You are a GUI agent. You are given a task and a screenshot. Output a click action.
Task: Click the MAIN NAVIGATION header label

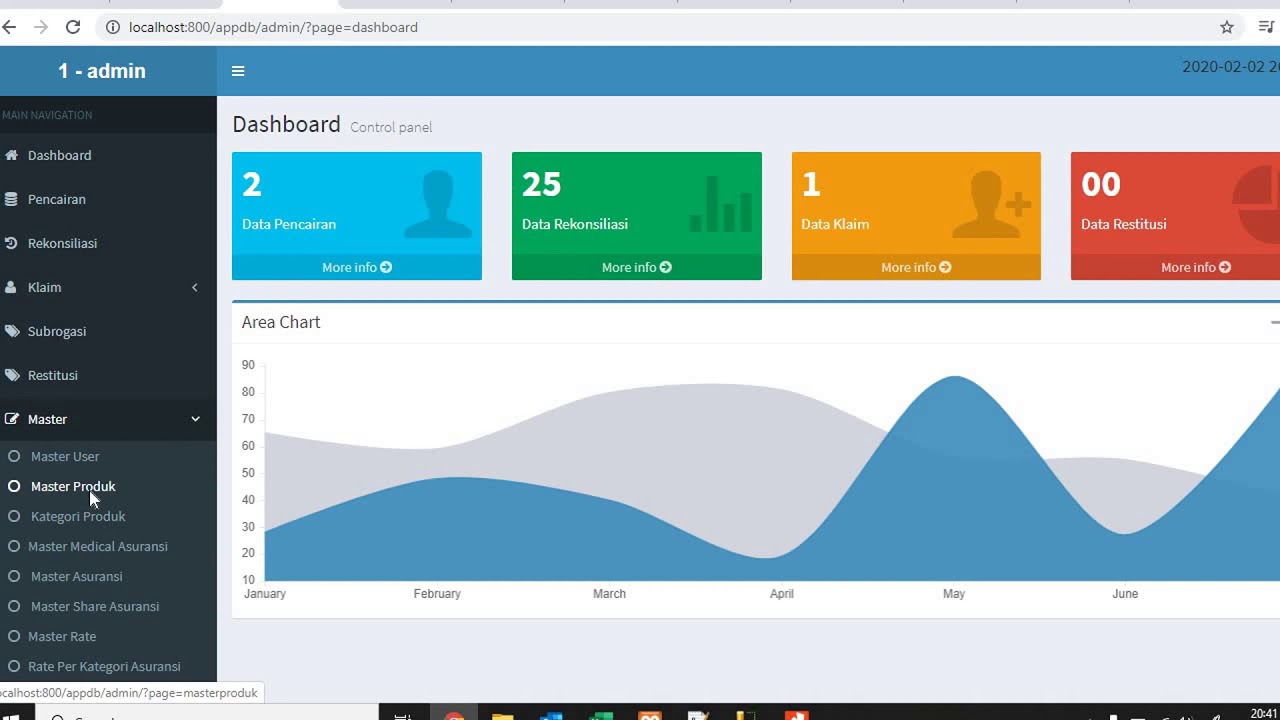coord(47,115)
